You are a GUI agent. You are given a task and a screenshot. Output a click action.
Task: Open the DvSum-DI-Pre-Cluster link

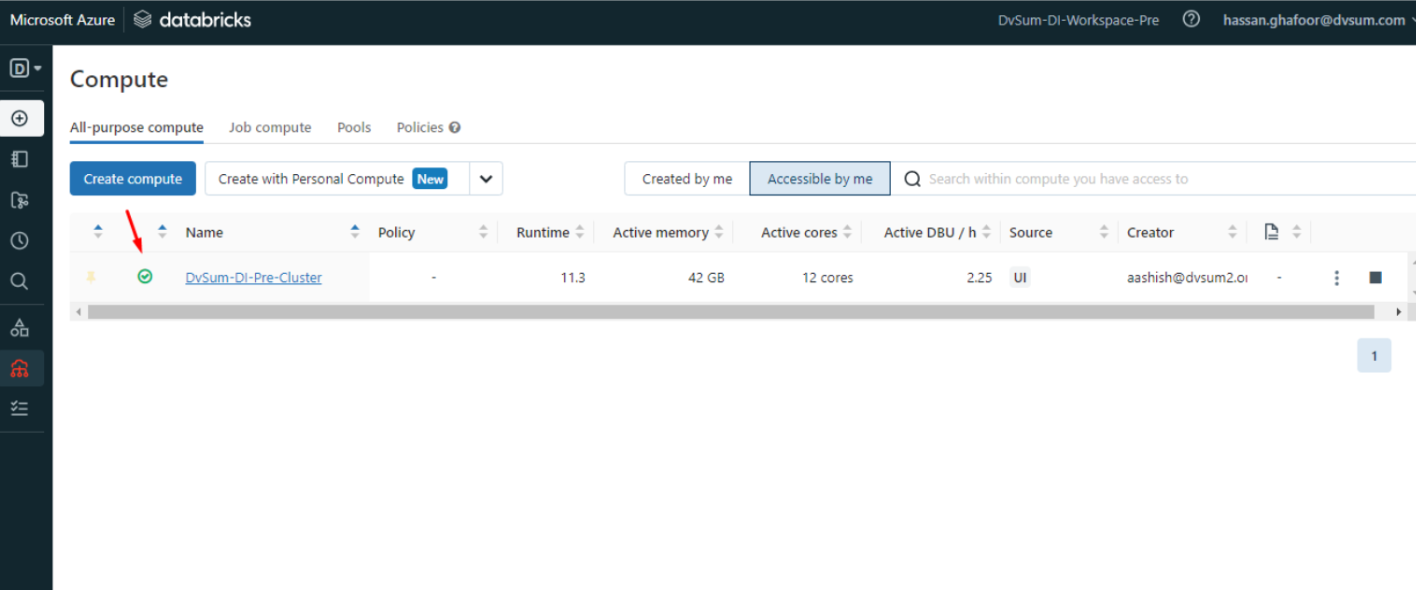253,277
